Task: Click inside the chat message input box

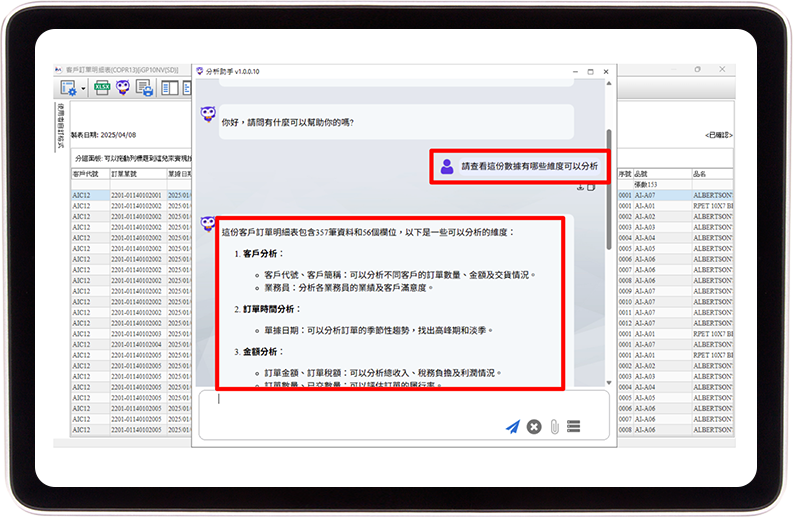Action: (400, 403)
